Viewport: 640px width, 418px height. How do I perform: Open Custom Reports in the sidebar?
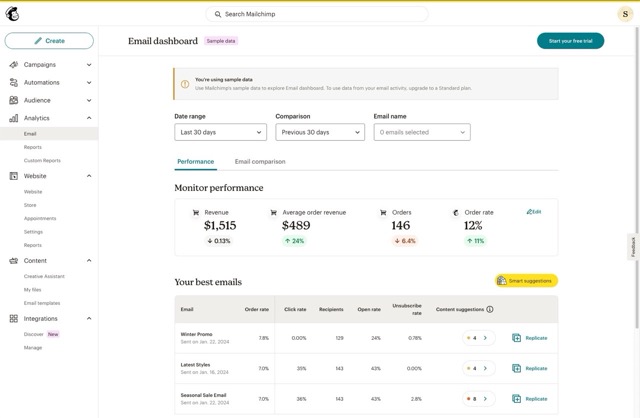click(x=42, y=161)
